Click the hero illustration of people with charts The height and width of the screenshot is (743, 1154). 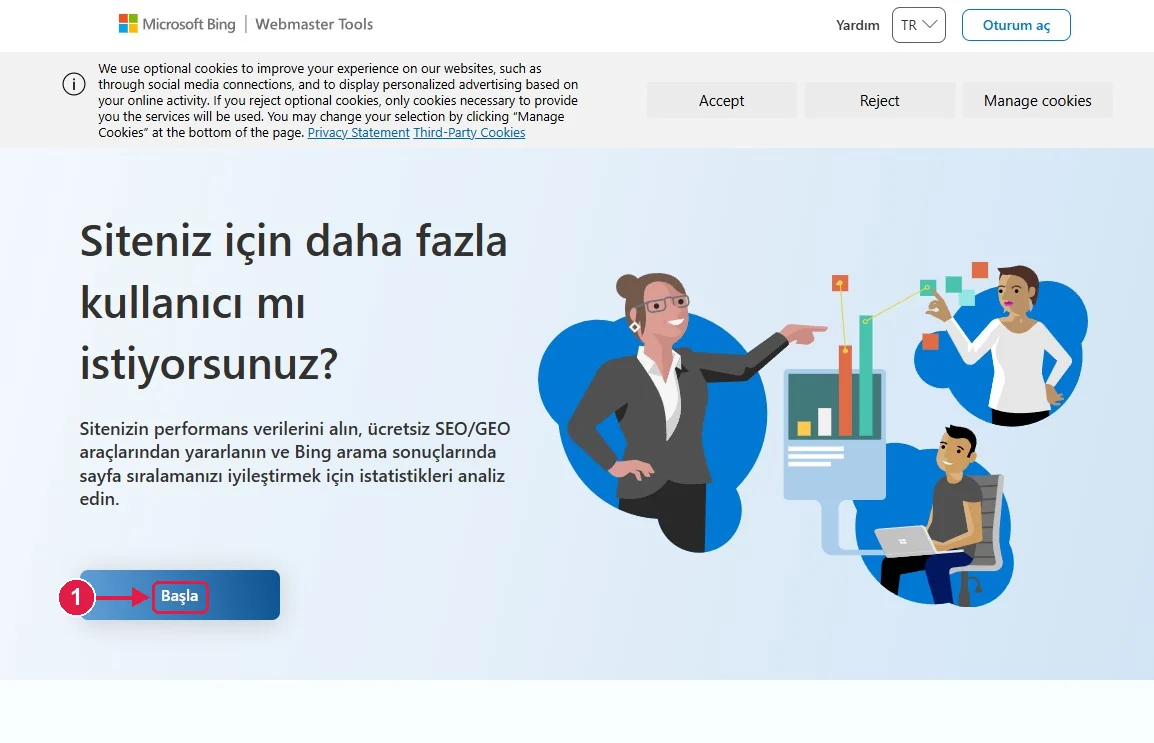[x=813, y=434]
